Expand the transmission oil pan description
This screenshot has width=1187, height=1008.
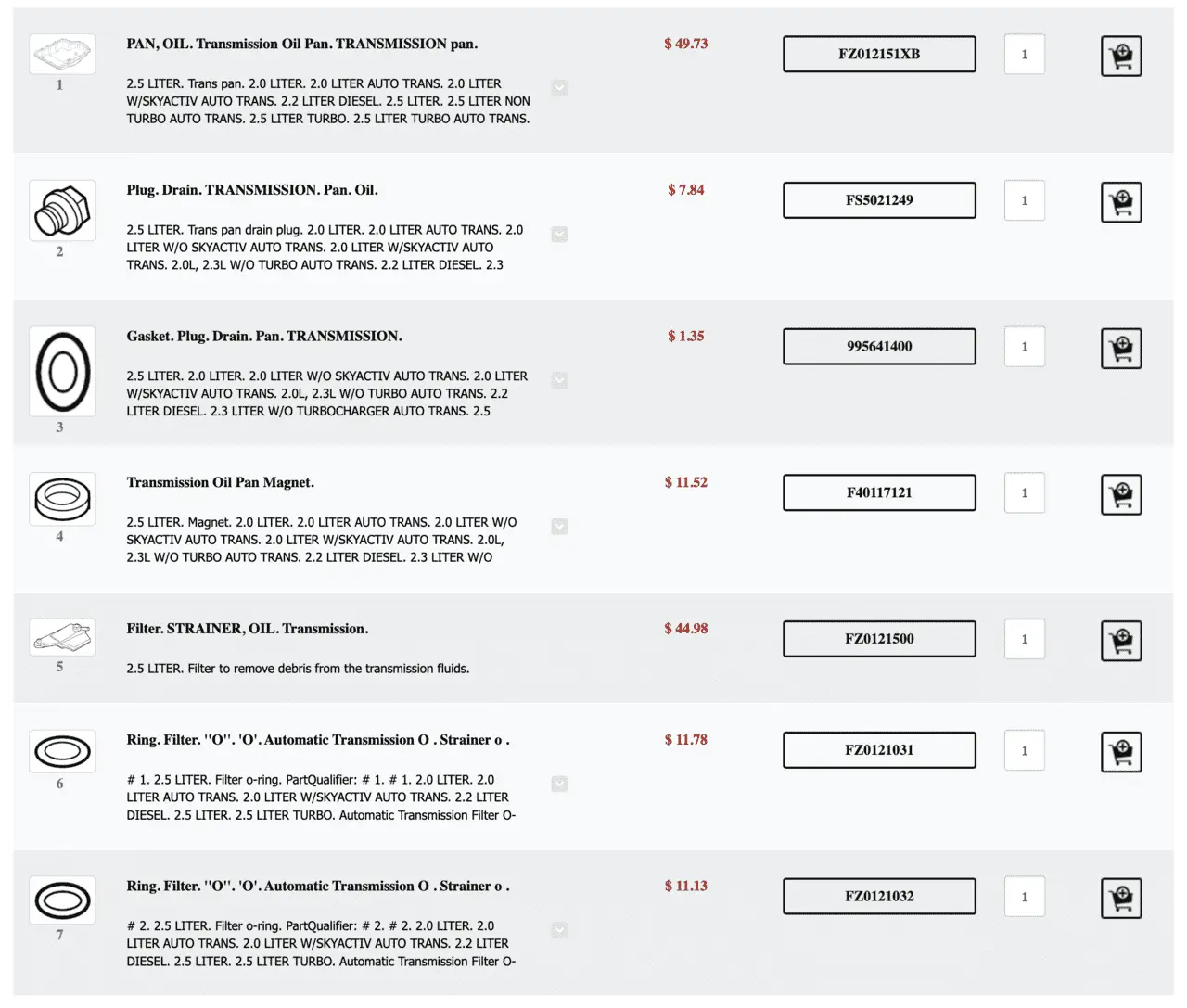pos(559,88)
